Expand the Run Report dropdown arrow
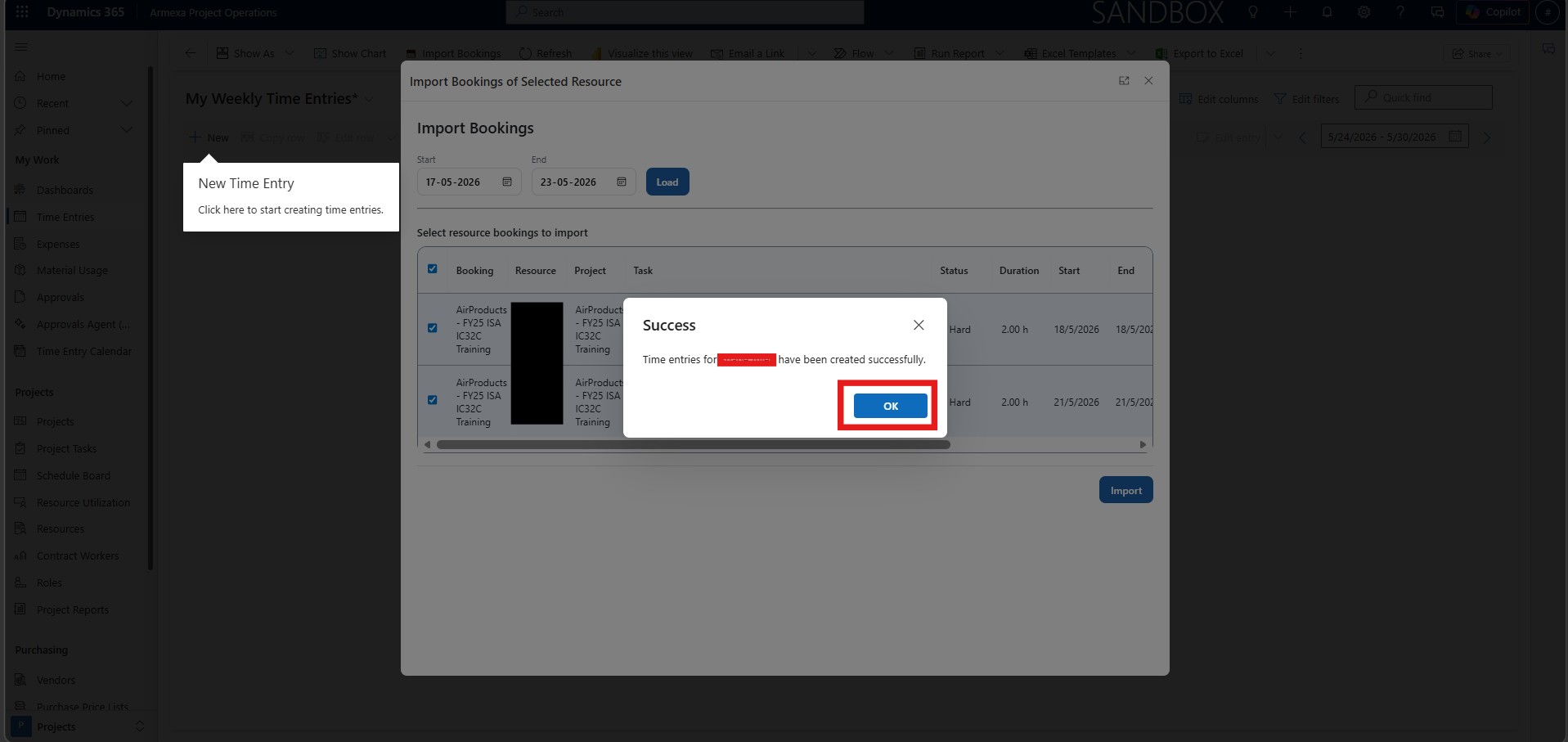Image resolution: width=1568 pixels, height=742 pixels. coord(1000,53)
